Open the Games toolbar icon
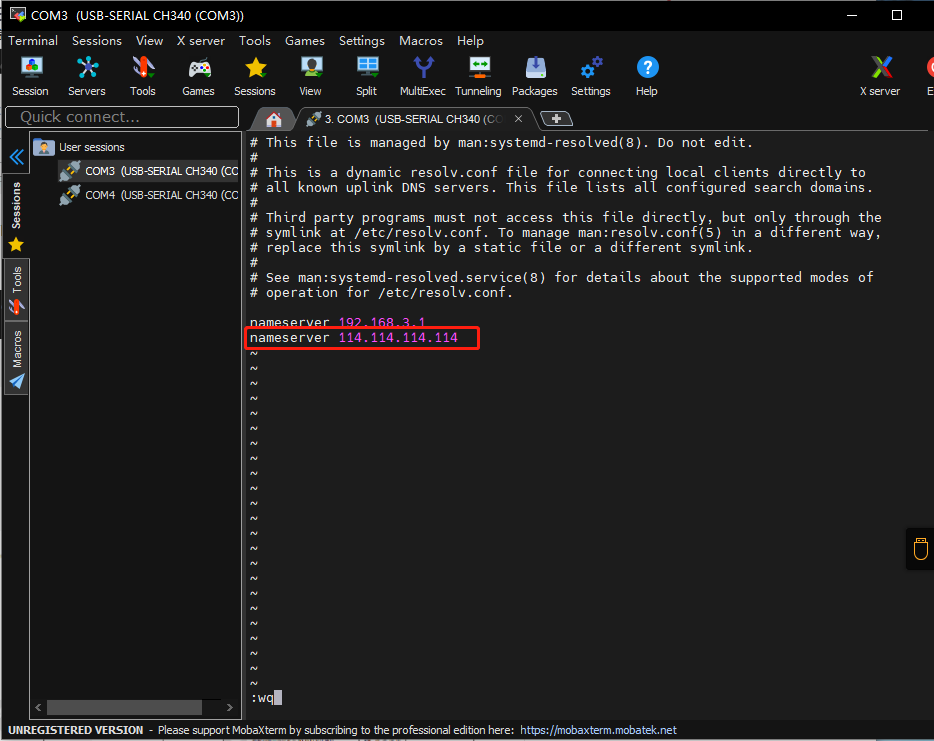Image resolution: width=934 pixels, height=741 pixels. click(199, 76)
